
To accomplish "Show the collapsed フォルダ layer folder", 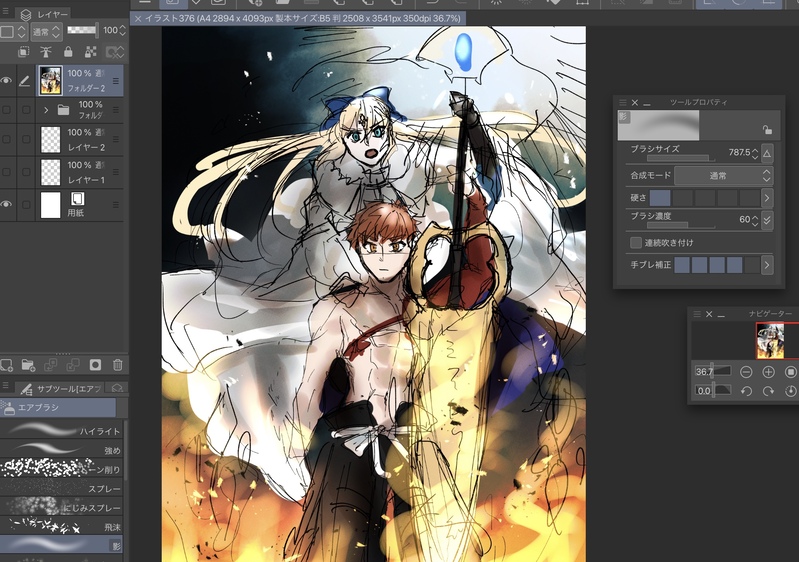I will tap(7, 110).
